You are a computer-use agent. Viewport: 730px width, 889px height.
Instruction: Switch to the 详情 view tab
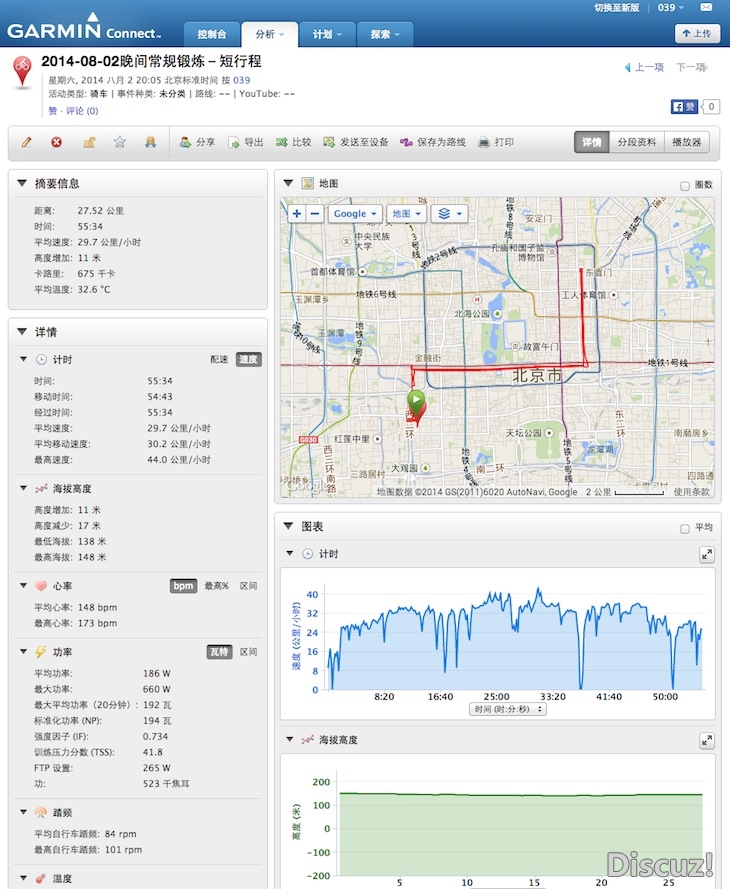pos(592,142)
